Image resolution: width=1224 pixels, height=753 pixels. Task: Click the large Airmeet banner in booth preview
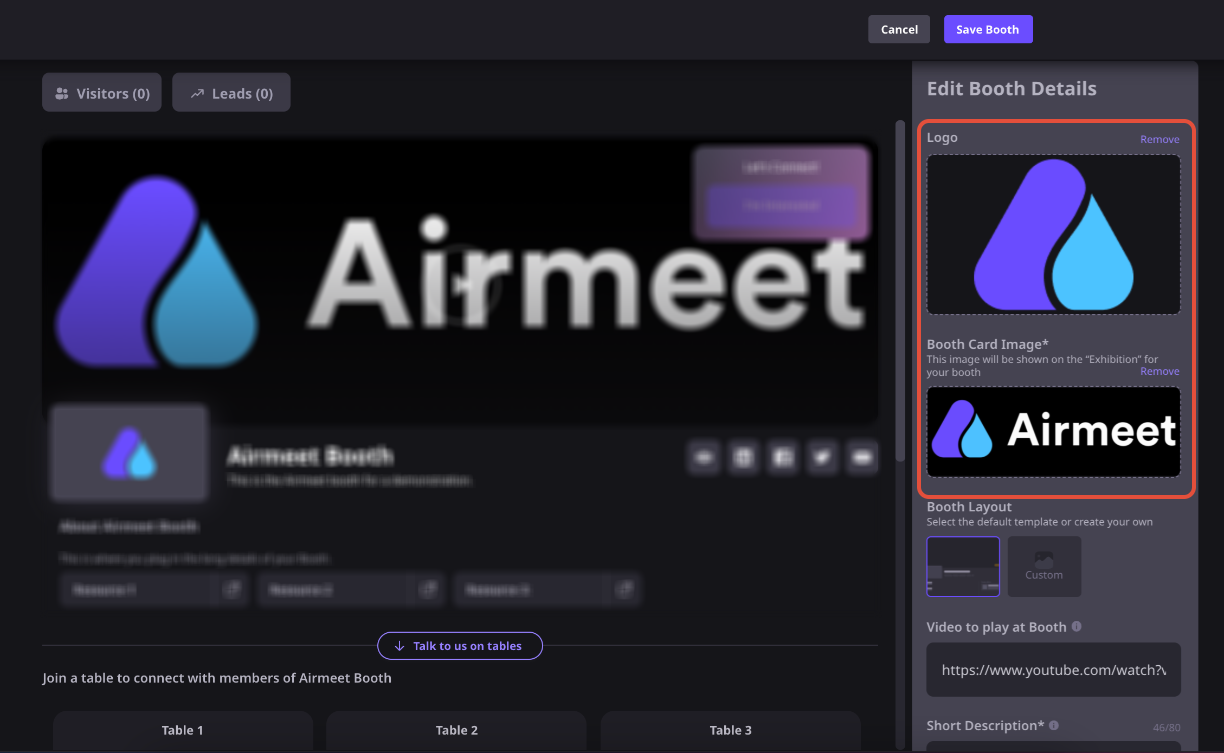460,281
